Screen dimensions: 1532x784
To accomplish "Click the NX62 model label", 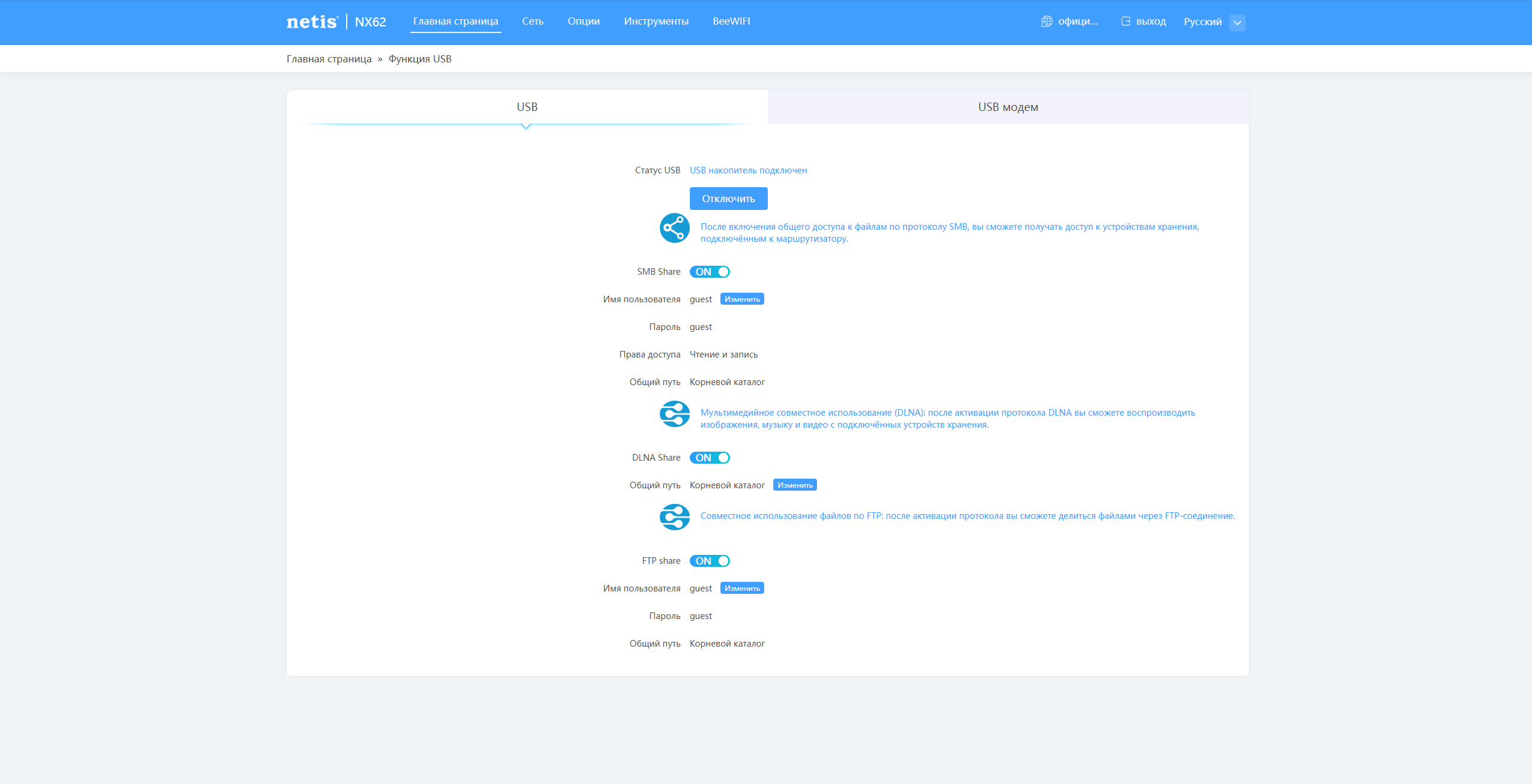I will [x=370, y=22].
